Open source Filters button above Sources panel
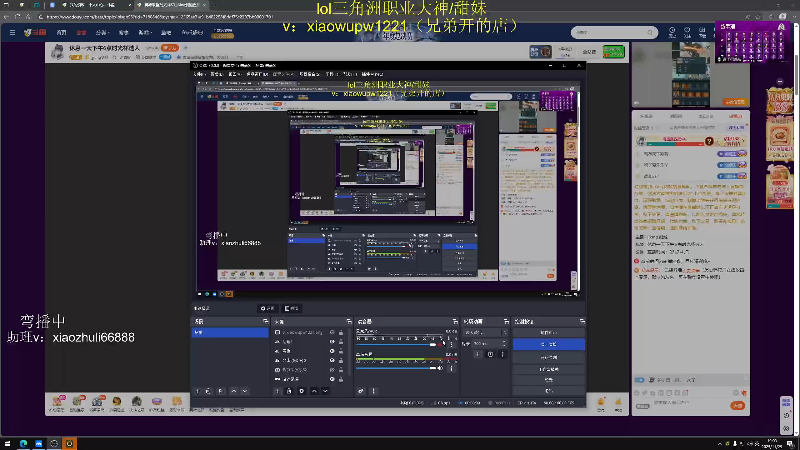 [292, 308]
